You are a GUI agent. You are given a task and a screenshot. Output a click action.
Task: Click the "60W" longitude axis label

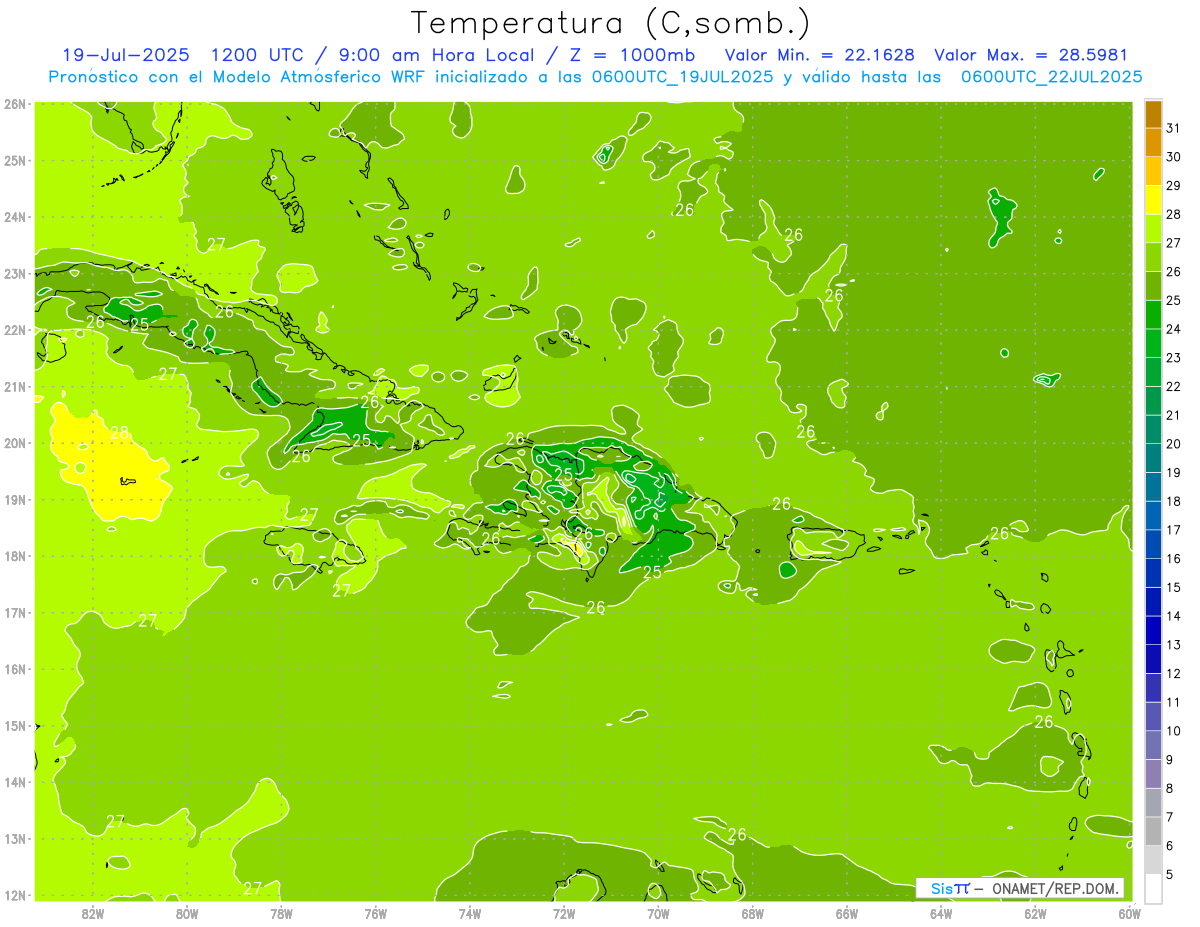1129,912
